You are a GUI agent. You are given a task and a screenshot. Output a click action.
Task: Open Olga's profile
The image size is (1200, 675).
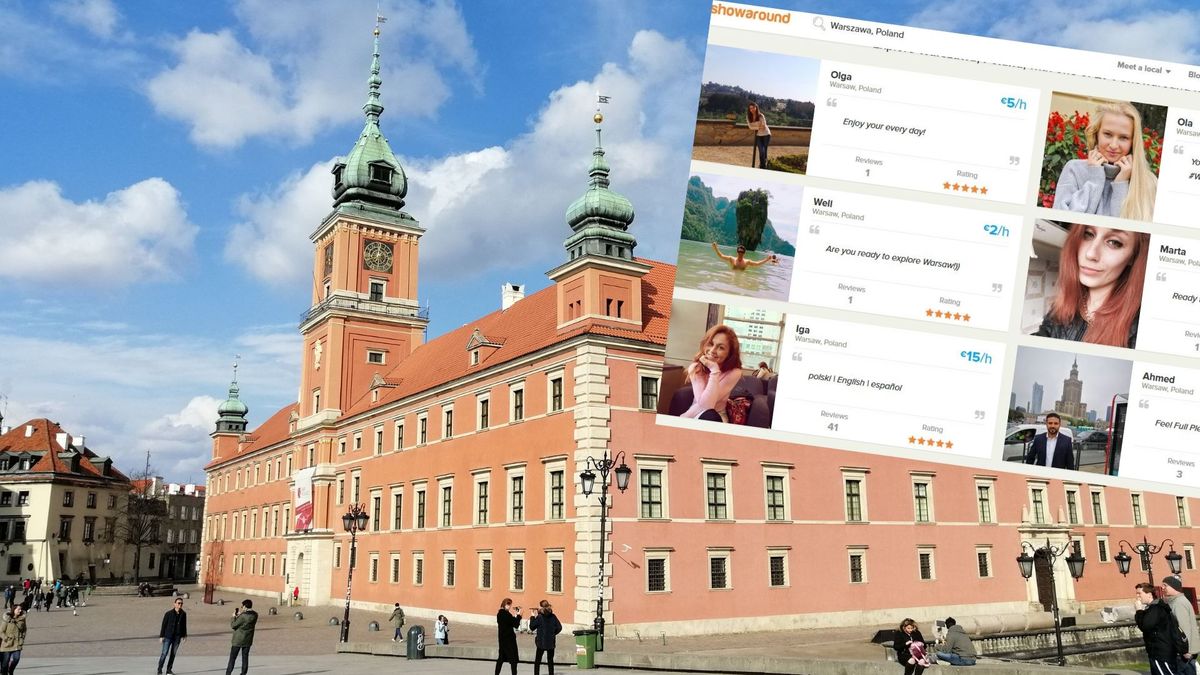coord(842,76)
